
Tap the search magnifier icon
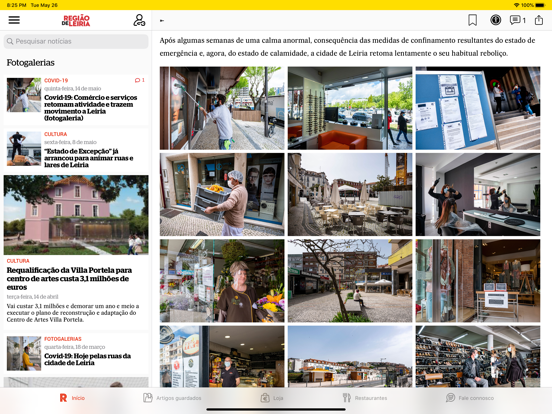[x=10, y=42]
